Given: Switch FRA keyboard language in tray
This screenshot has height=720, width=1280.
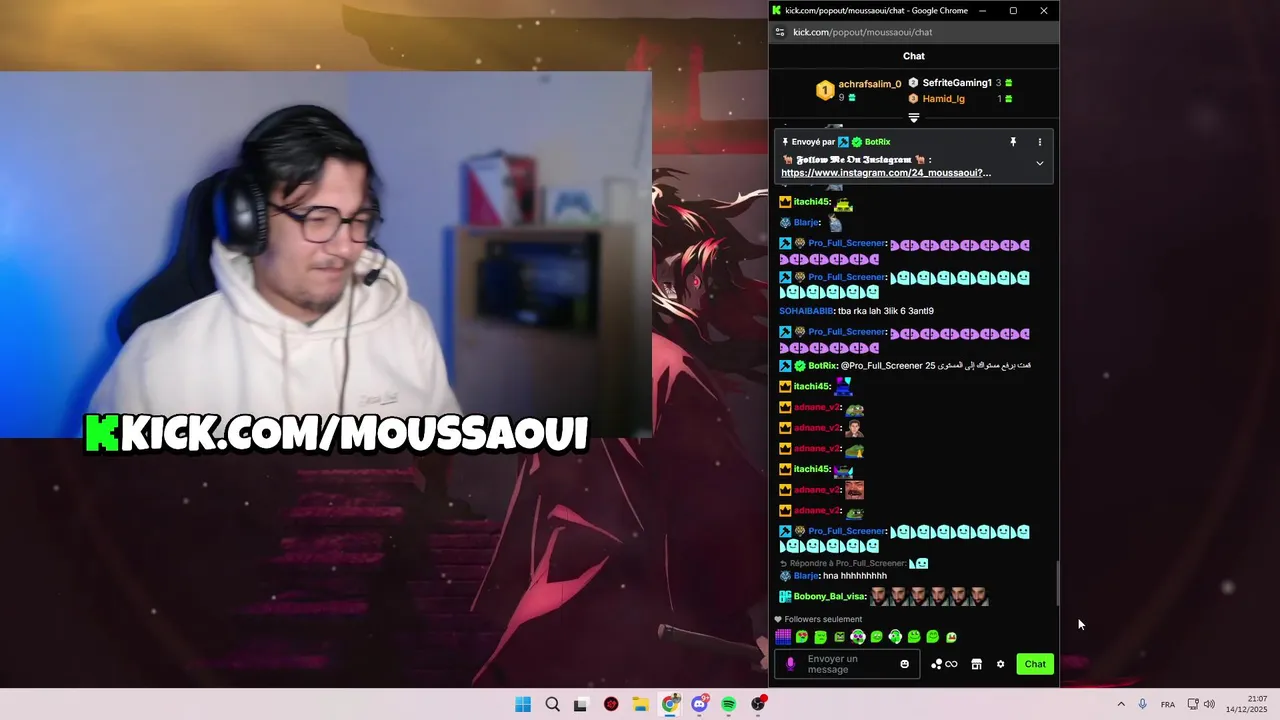Looking at the screenshot, I should pyautogui.click(x=1168, y=704).
